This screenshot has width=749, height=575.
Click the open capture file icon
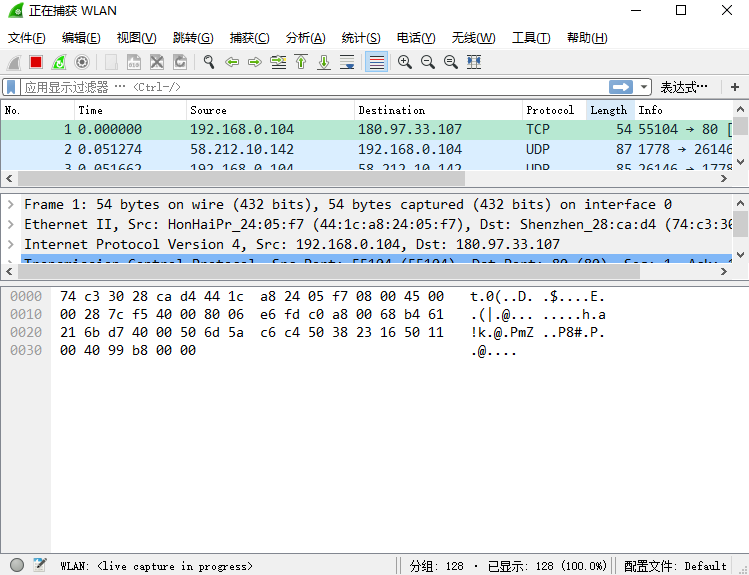click(x=111, y=62)
